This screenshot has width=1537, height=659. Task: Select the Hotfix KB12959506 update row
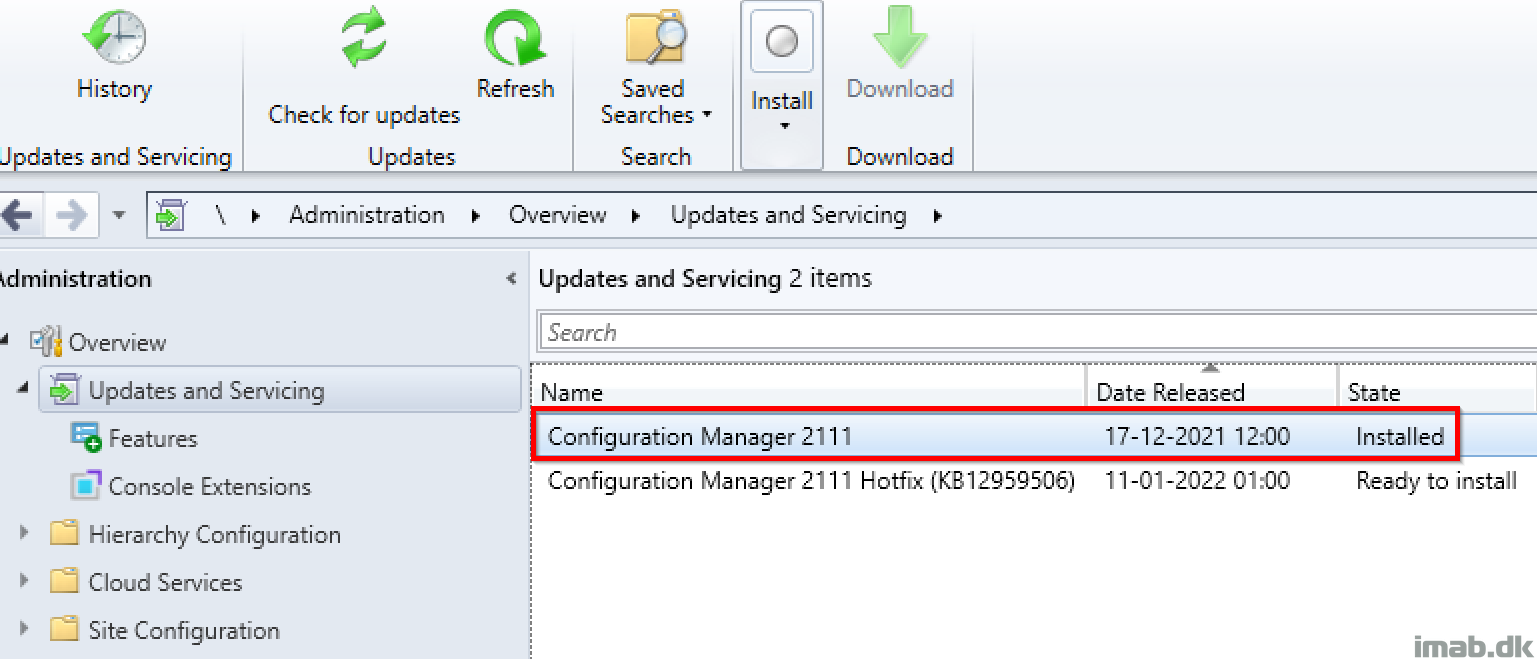(x=1034, y=481)
